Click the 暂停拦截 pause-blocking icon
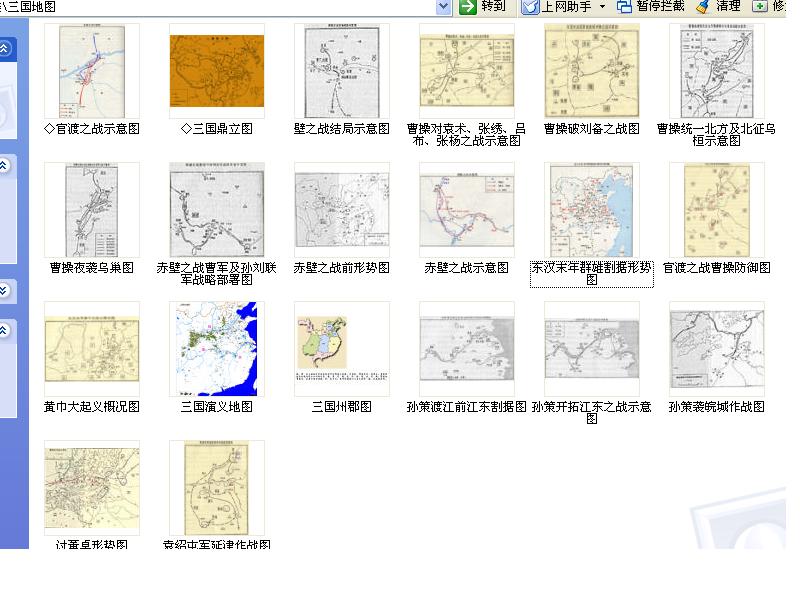Screen dimensions: 800x600 click(x=625, y=7)
